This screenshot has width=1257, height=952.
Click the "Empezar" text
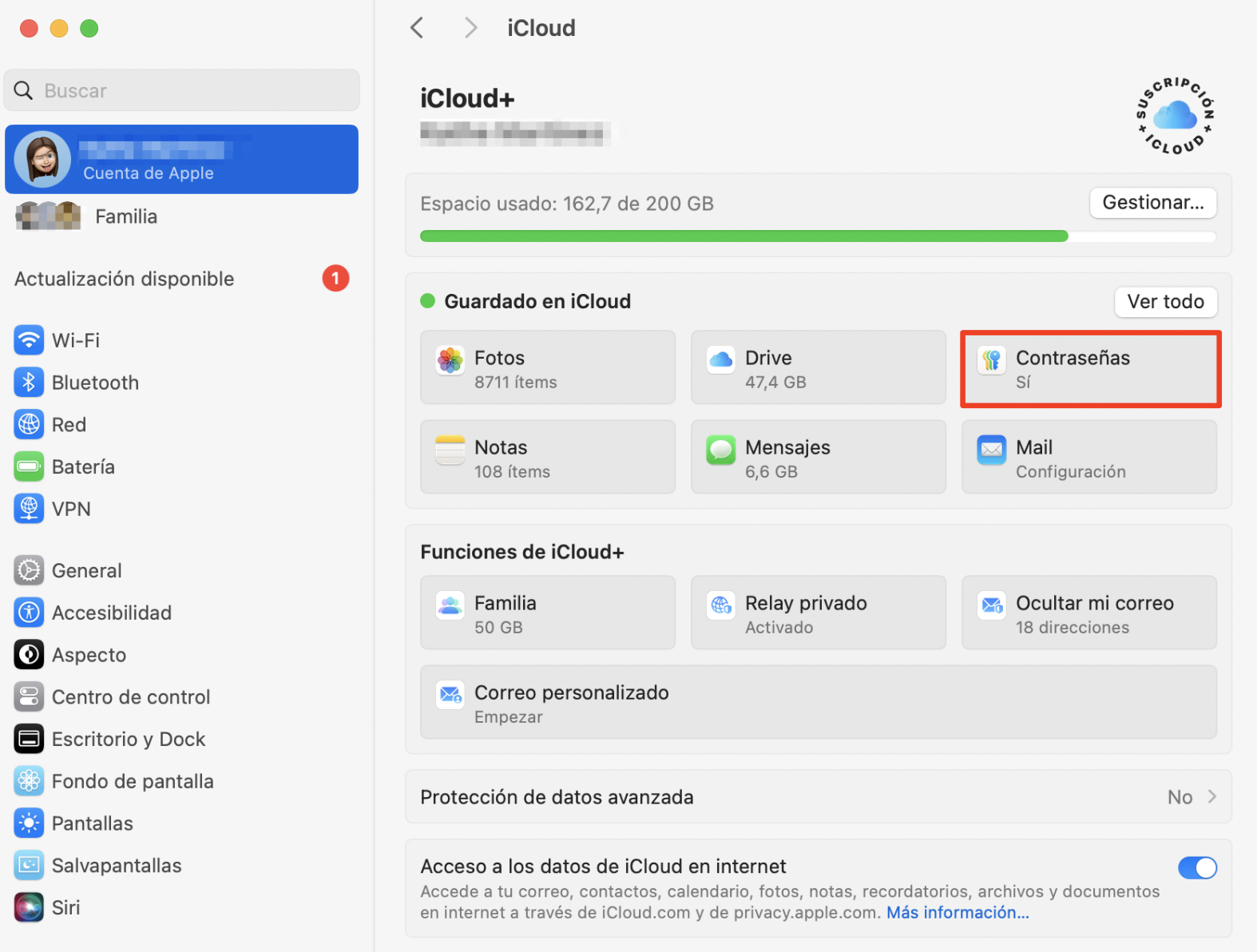[x=508, y=717]
